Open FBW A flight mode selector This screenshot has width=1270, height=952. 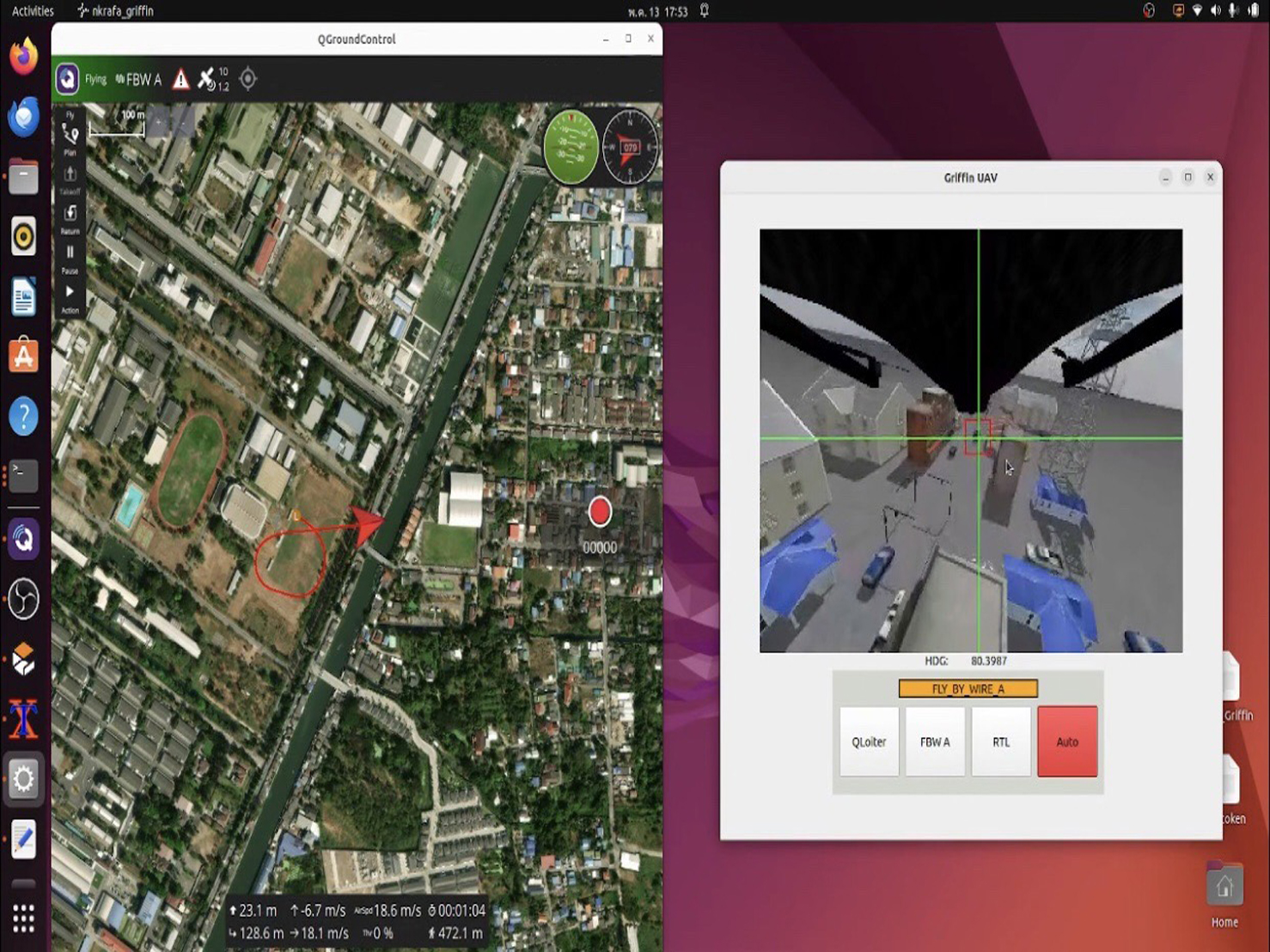[x=139, y=80]
